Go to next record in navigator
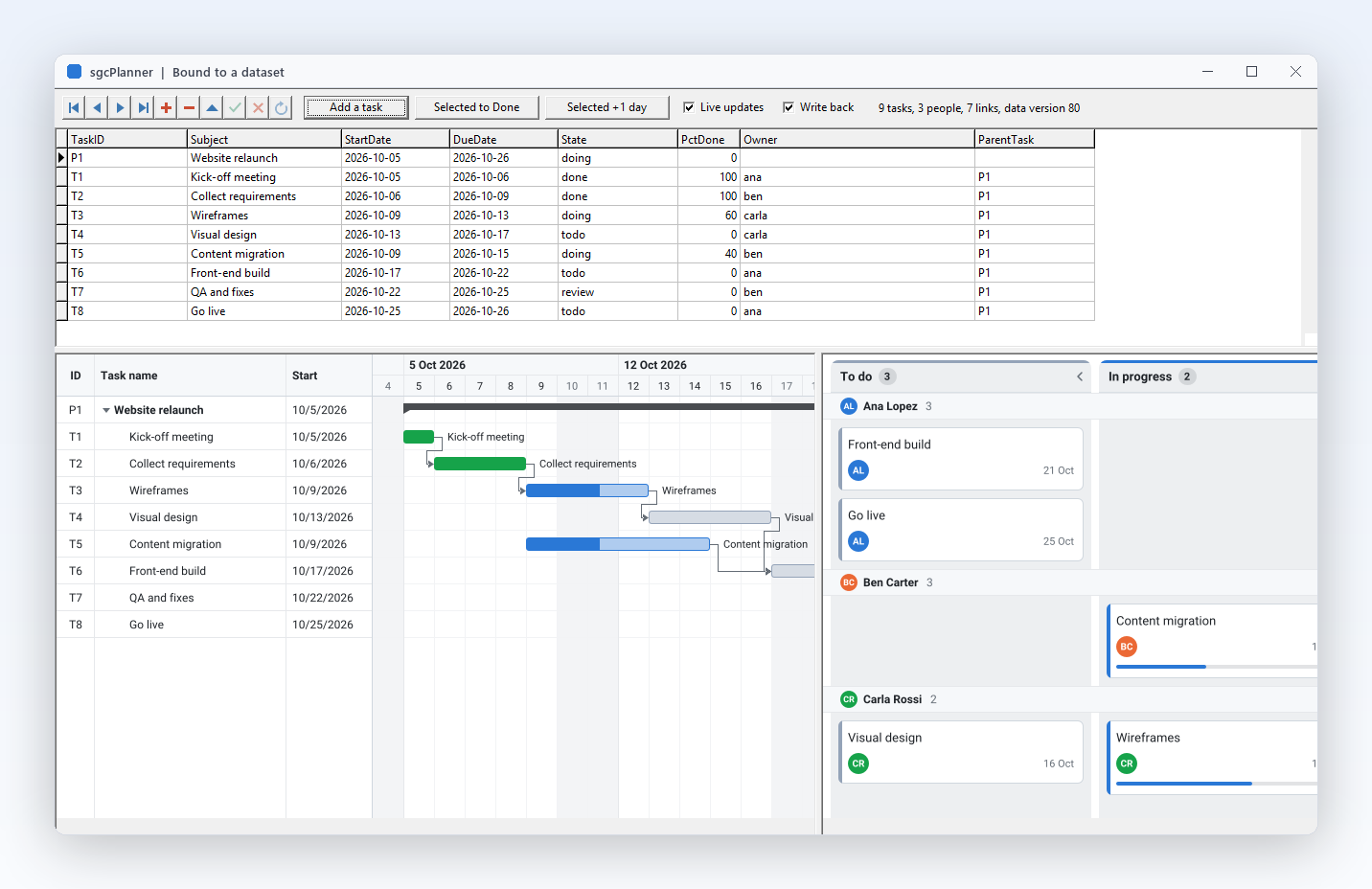Image resolution: width=1372 pixels, height=889 pixels. [120, 107]
